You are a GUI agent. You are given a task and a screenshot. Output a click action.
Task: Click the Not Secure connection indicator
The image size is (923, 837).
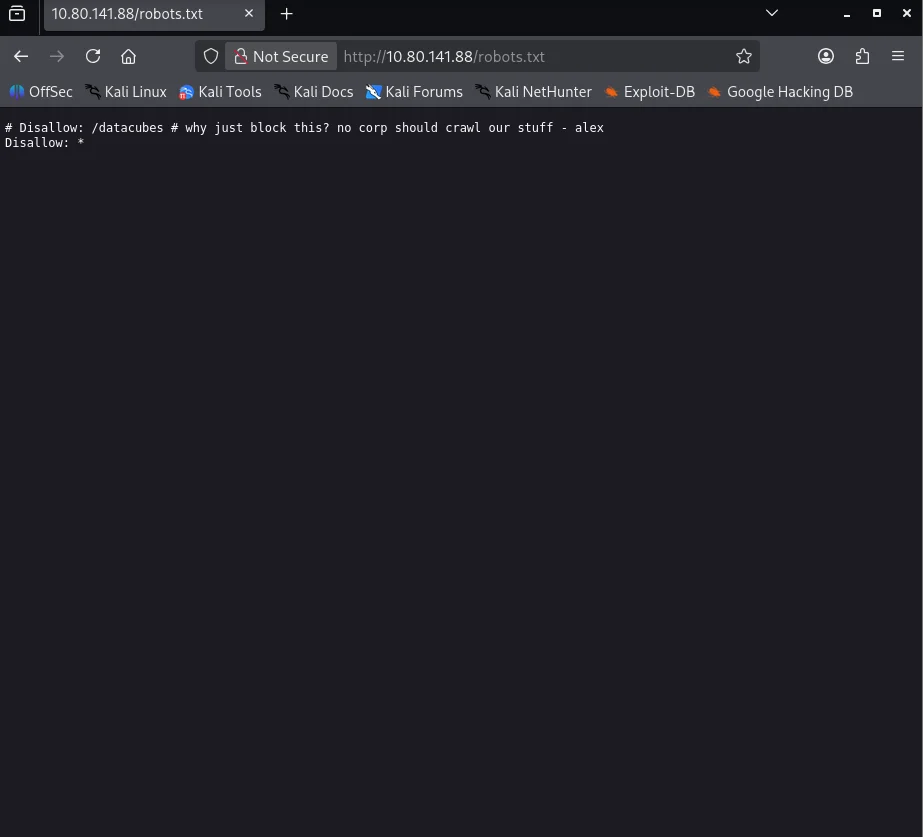(x=280, y=56)
